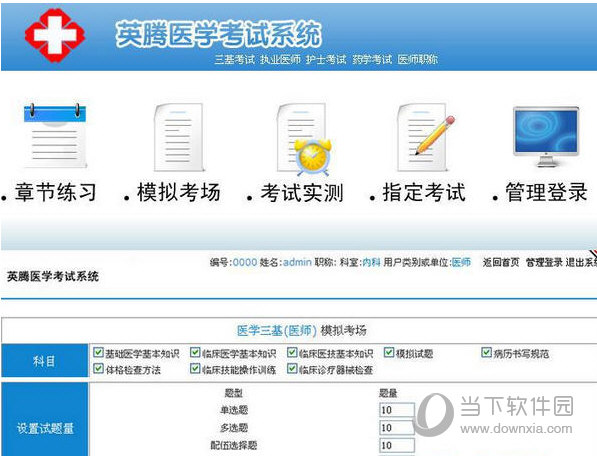The height and width of the screenshot is (458, 597).
Task: Click the 管理登录 link in status bar
Action: (544, 262)
